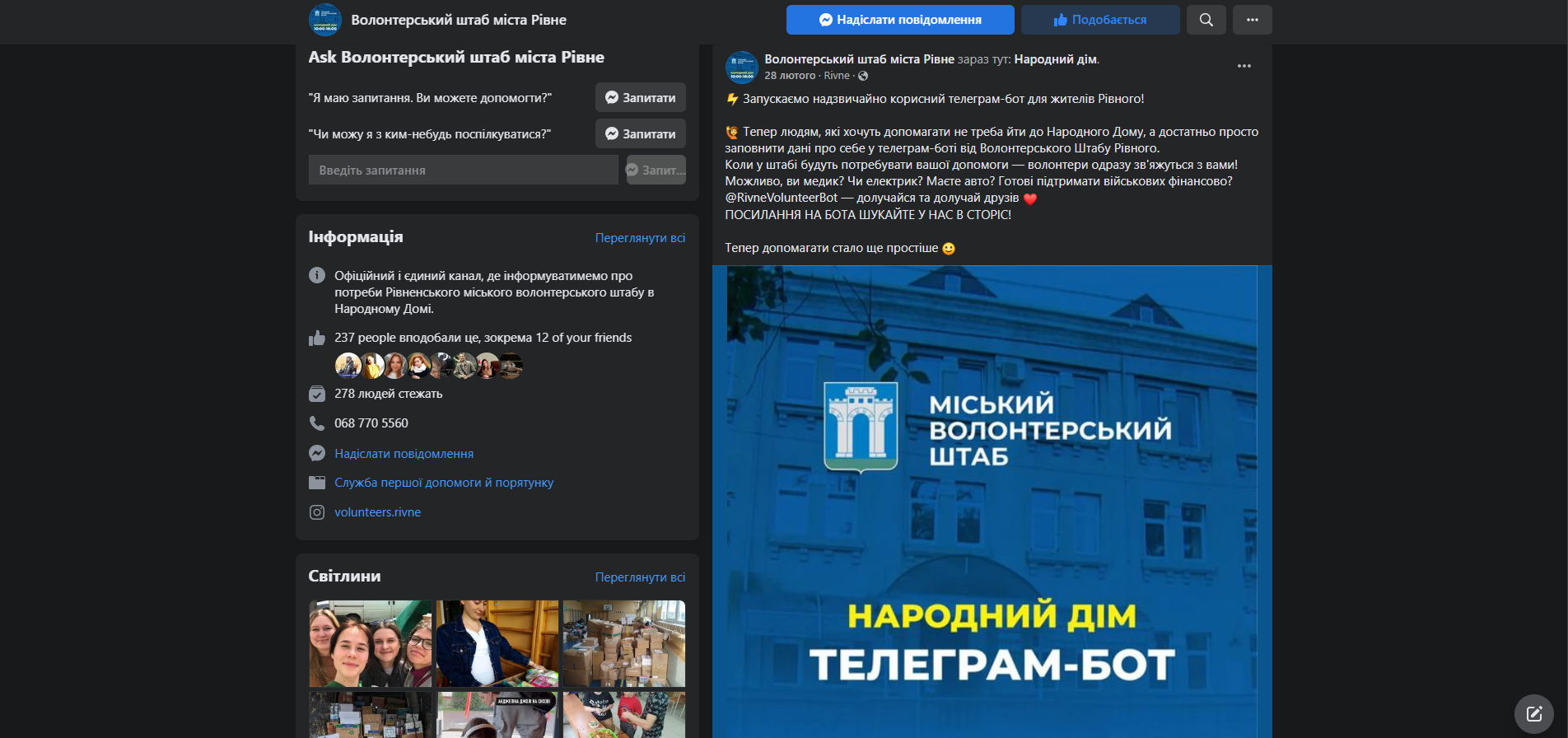Click the last friend avatar in likes row
The width and height of the screenshot is (1568, 738).
coord(511,365)
